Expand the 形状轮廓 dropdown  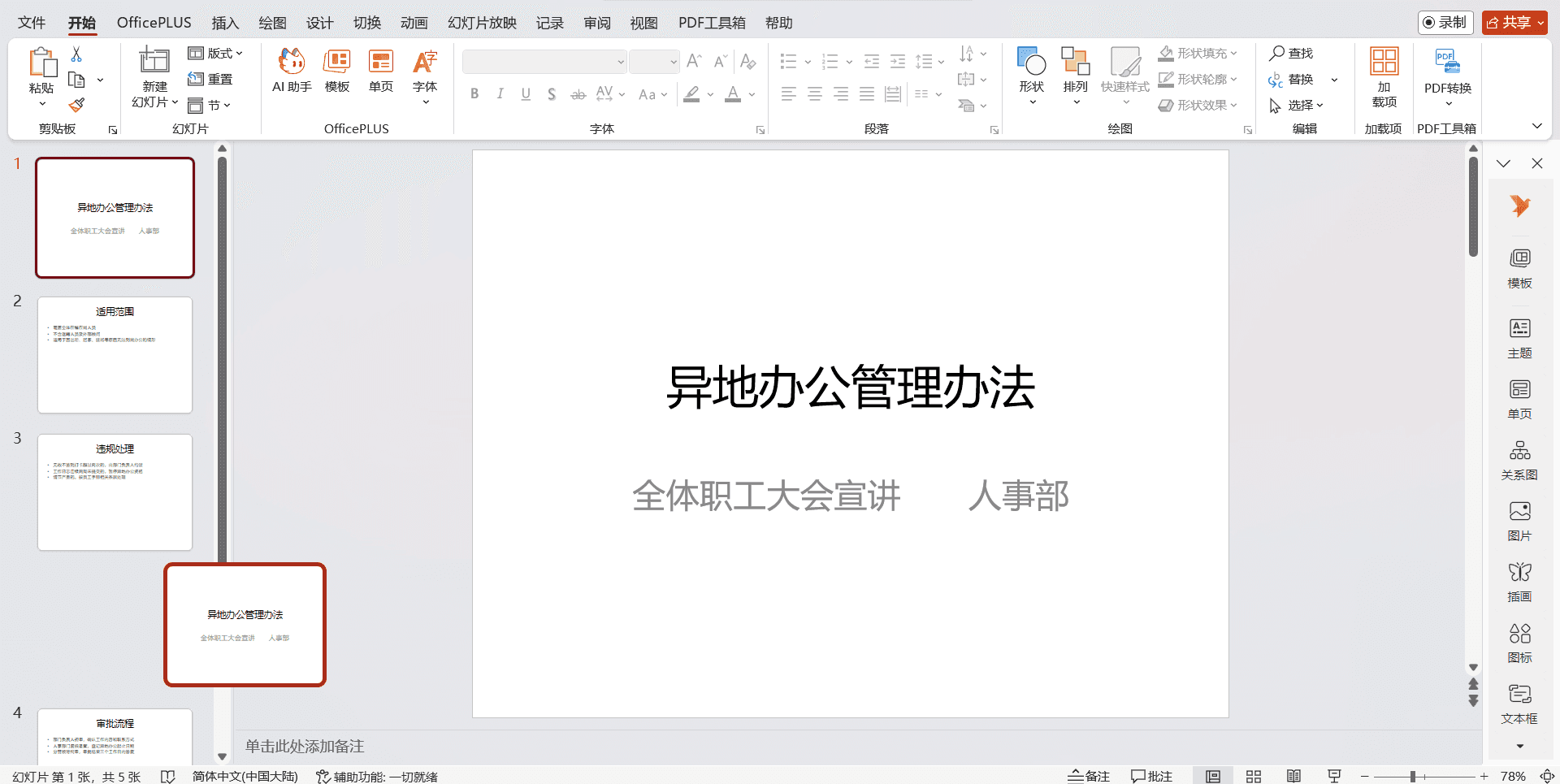coord(1234,80)
